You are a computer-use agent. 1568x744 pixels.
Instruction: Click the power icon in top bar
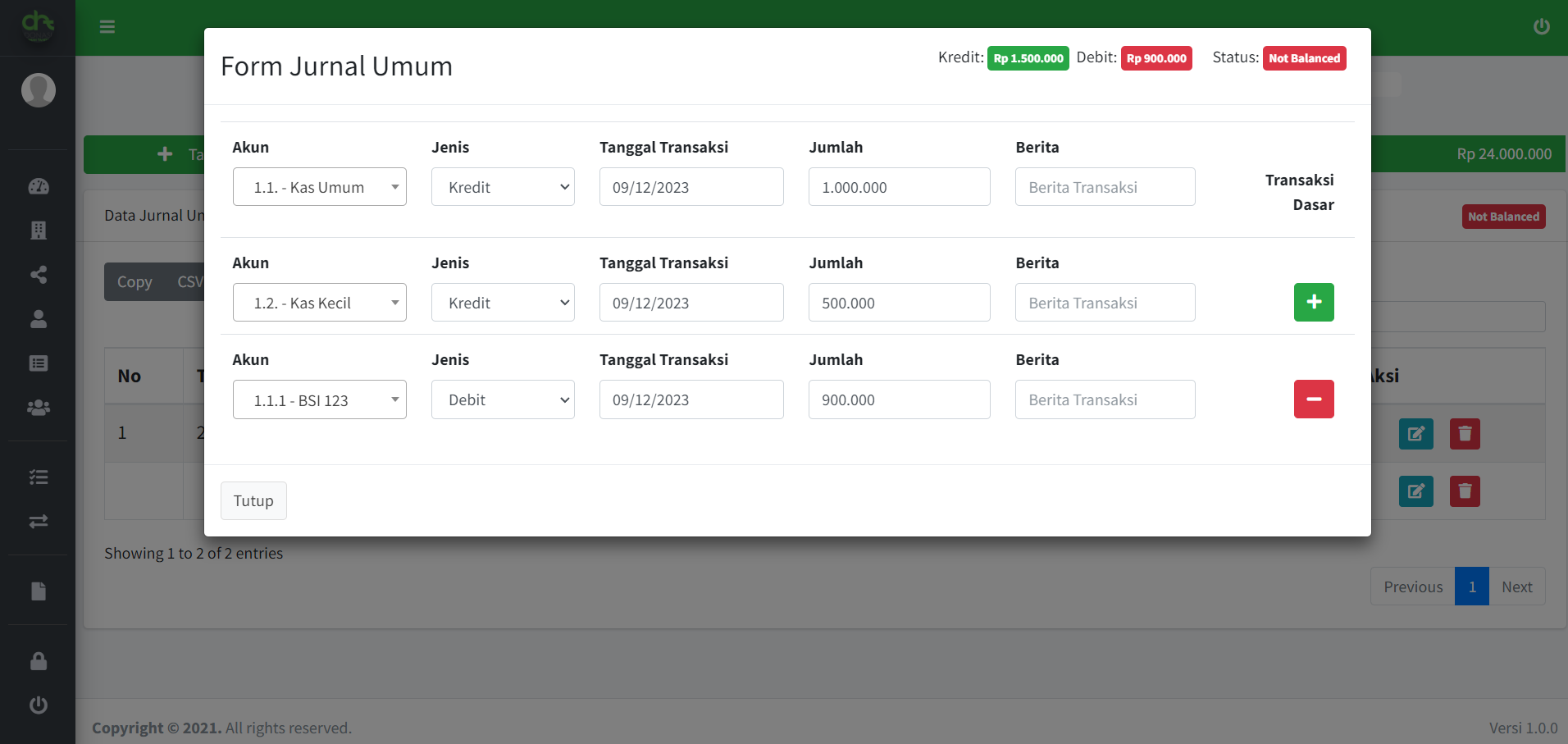(x=1541, y=26)
